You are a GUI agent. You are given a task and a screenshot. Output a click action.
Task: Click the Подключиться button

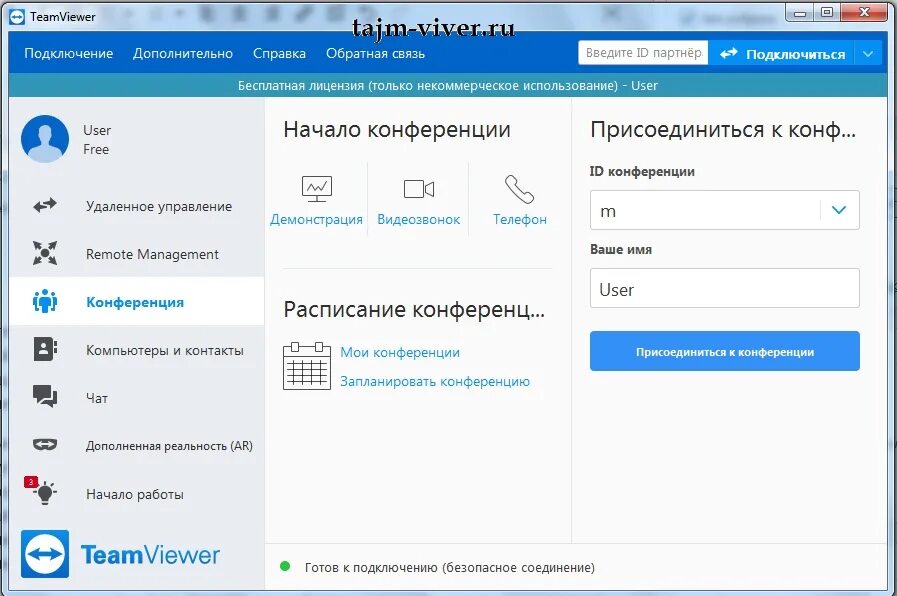tap(781, 54)
